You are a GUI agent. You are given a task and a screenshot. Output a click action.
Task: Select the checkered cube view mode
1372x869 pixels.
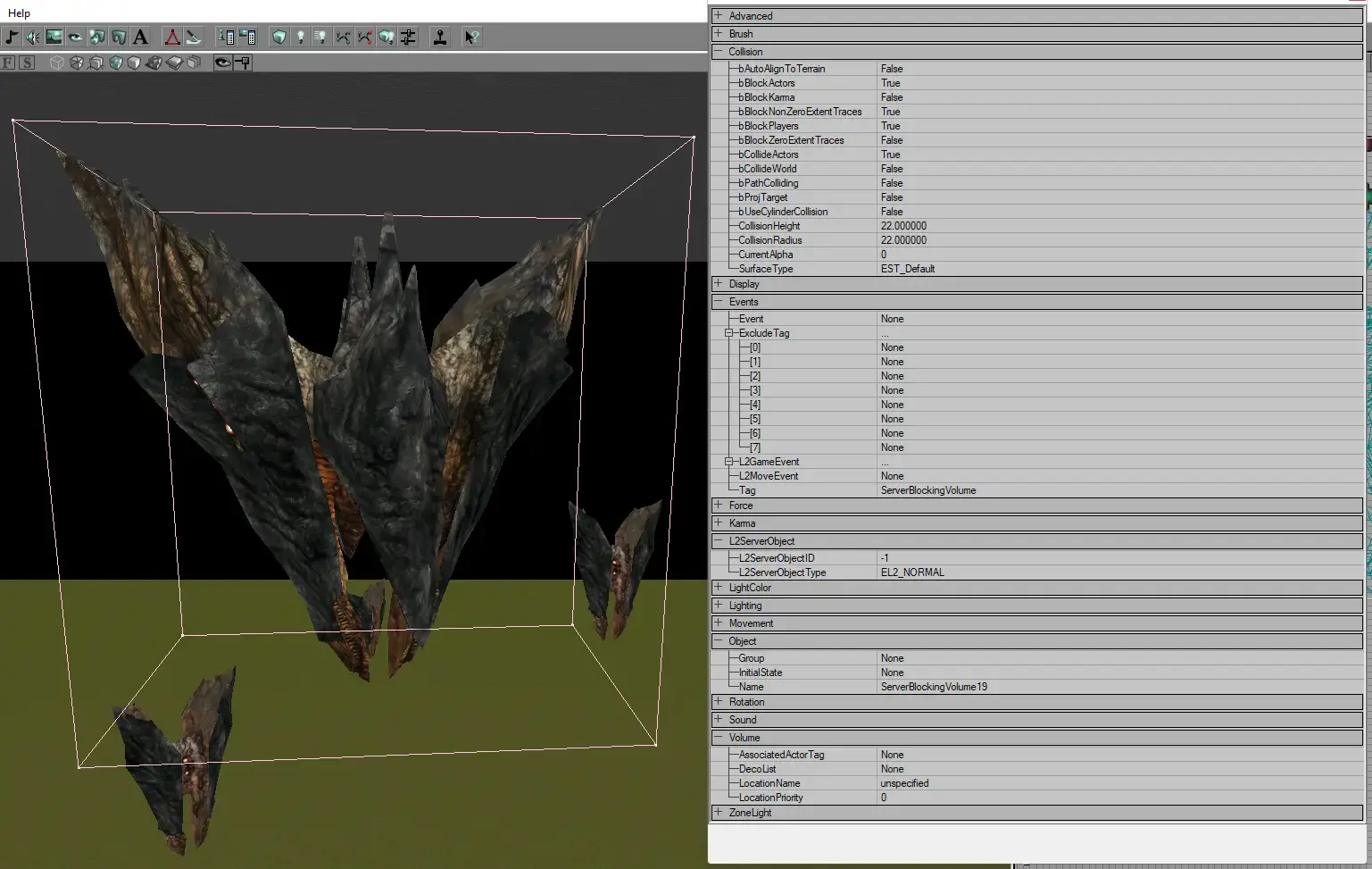point(154,63)
